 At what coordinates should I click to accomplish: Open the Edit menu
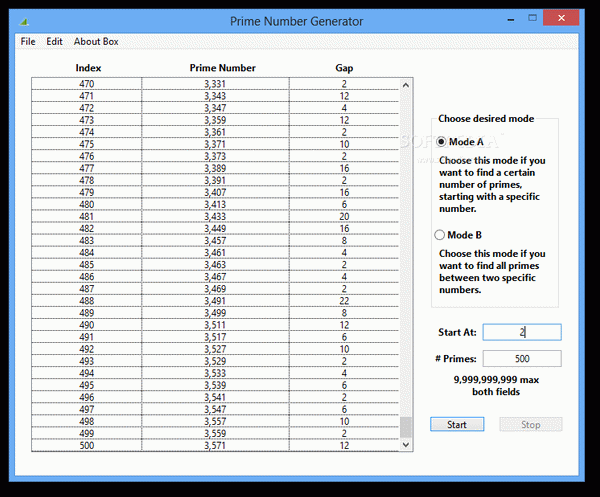point(54,42)
